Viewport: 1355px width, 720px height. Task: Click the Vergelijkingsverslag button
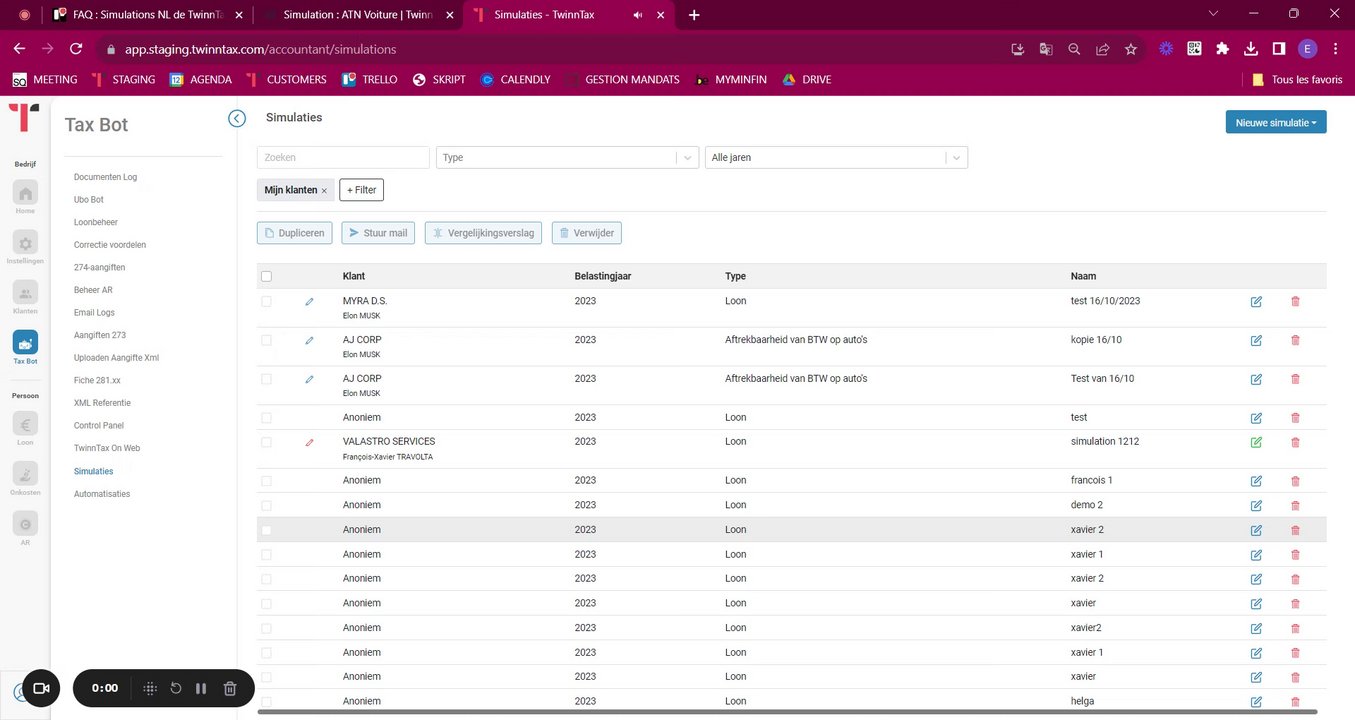point(483,233)
